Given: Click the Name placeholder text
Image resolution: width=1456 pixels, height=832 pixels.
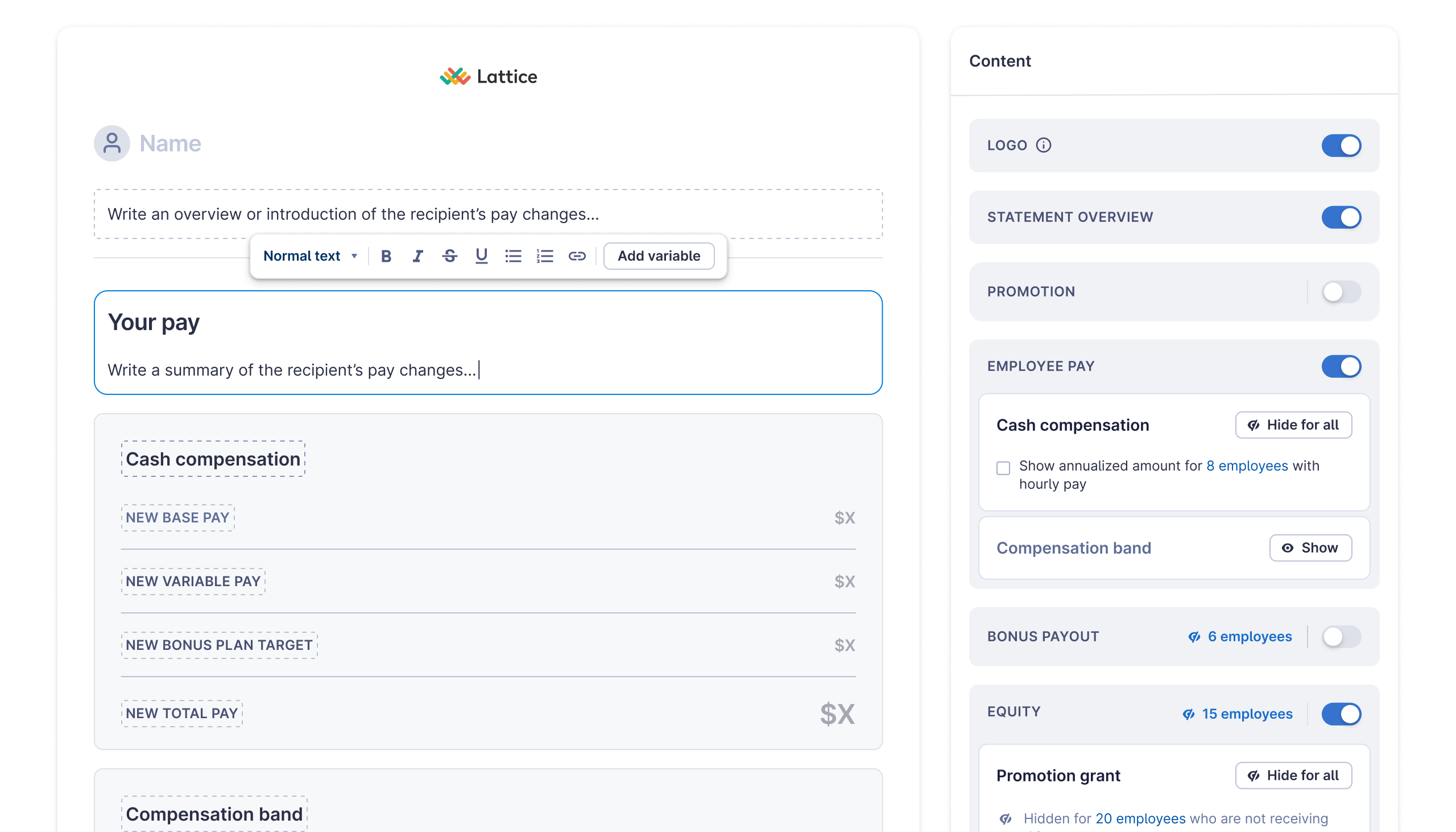Looking at the screenshot, I should tap(170, 143).
